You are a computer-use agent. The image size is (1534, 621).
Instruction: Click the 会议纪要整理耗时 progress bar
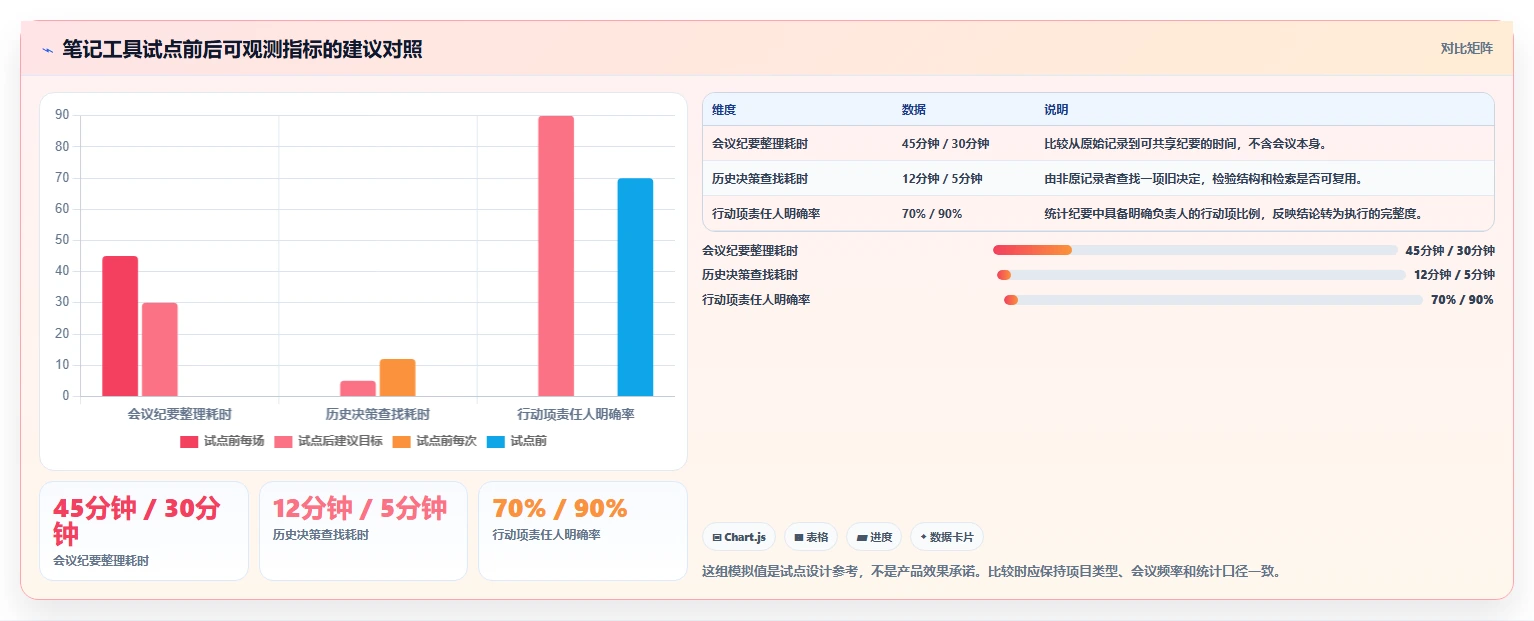tap(1195, 250)
